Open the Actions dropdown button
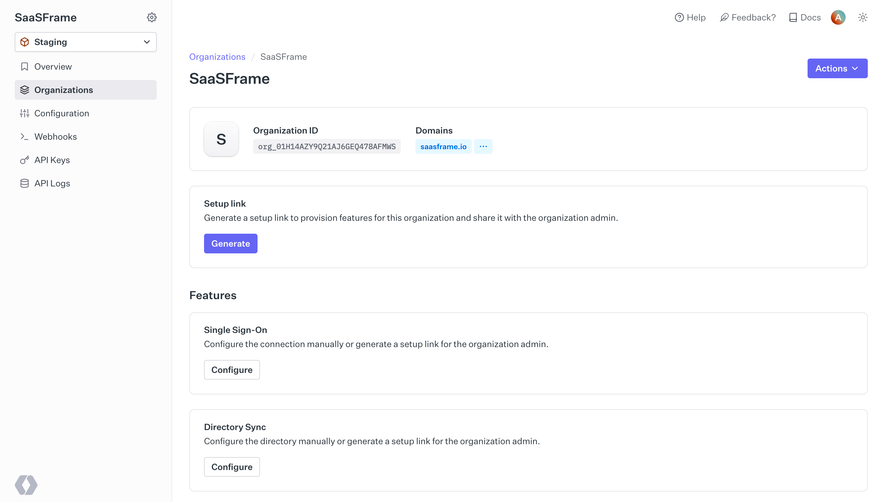Screen dimensions: 885x502 coord(837,68)
